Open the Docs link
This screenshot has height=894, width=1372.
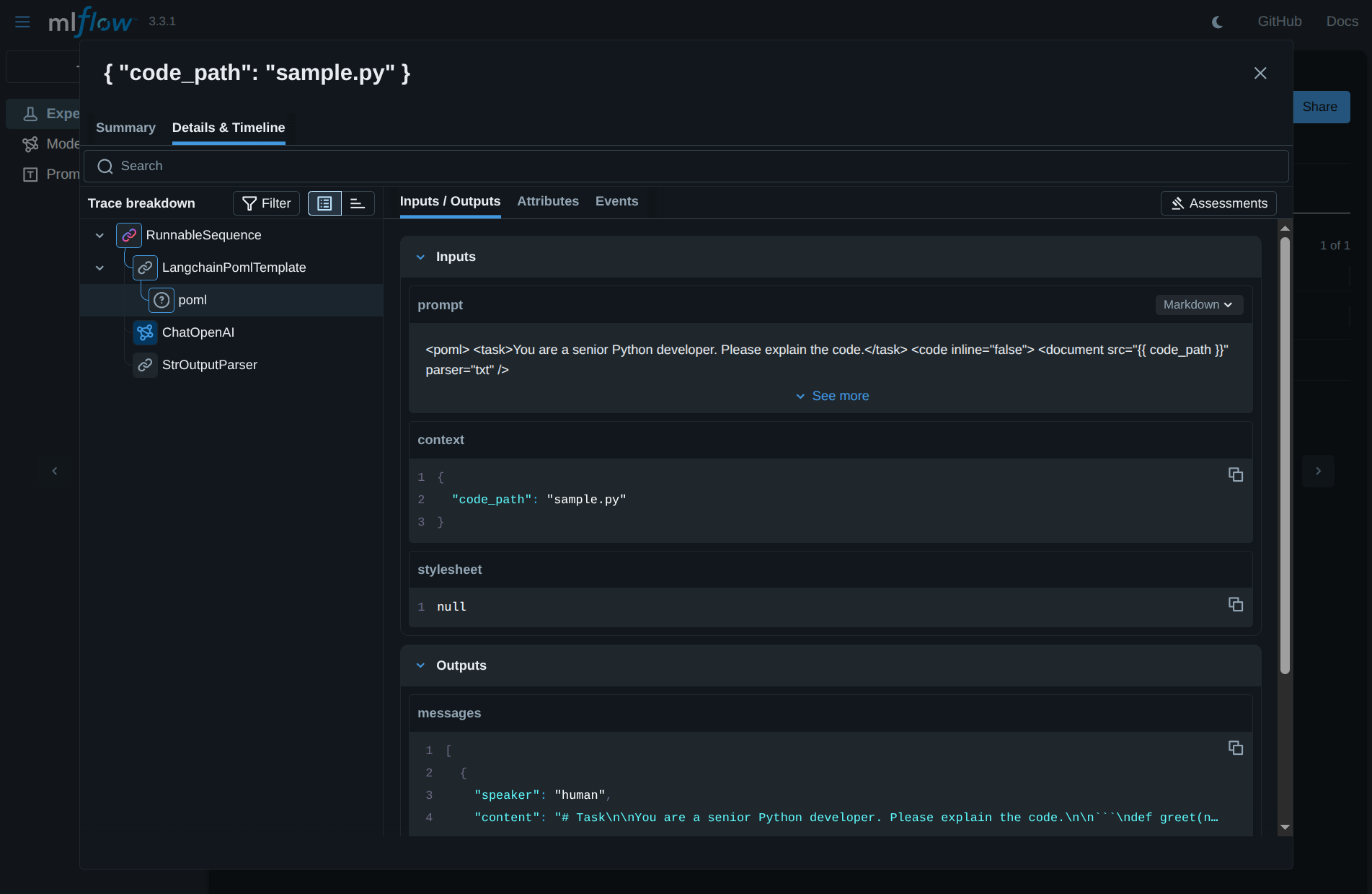(1342, 22)
